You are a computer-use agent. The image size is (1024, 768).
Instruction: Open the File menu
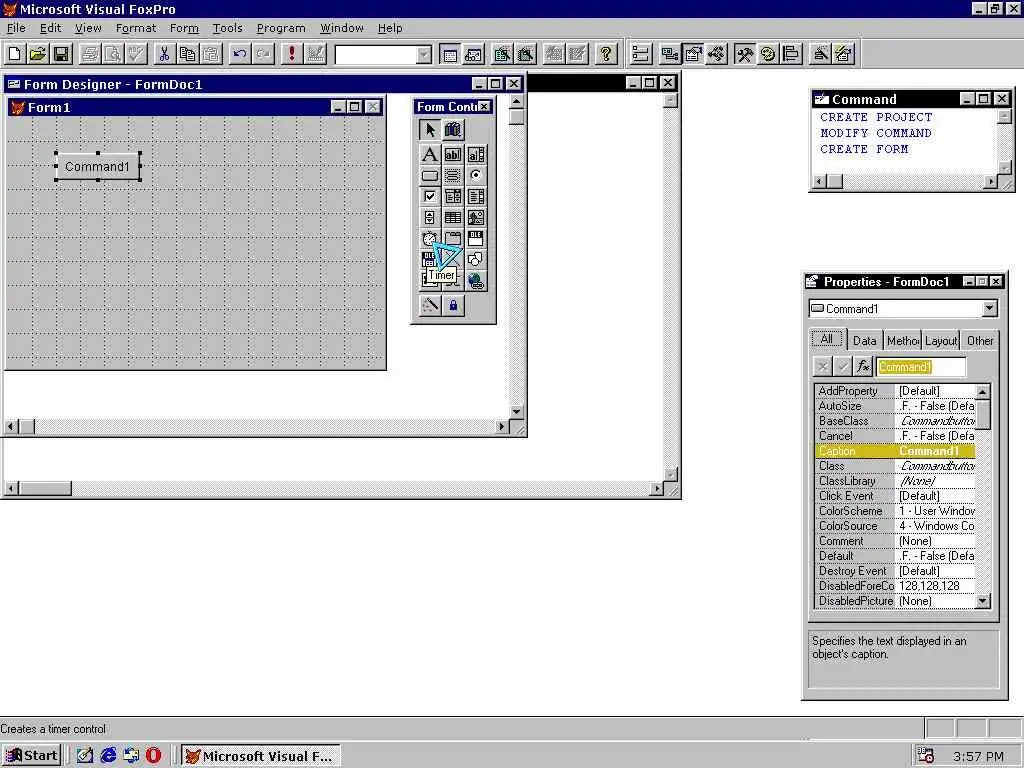pos(16,28)
